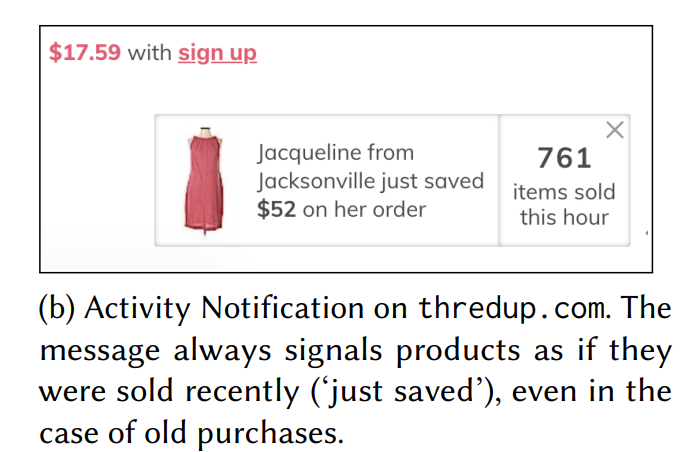Click the 761 items counter
Screen dimensions: 683x452
(x=564, y=158)
